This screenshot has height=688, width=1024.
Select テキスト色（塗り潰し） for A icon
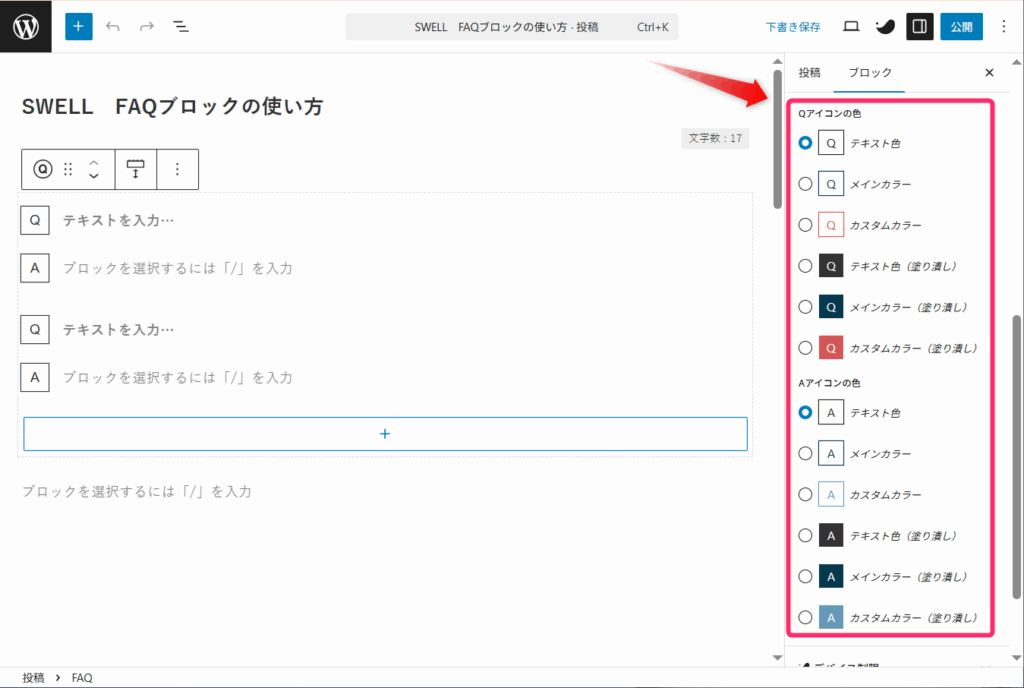(806, 536)
